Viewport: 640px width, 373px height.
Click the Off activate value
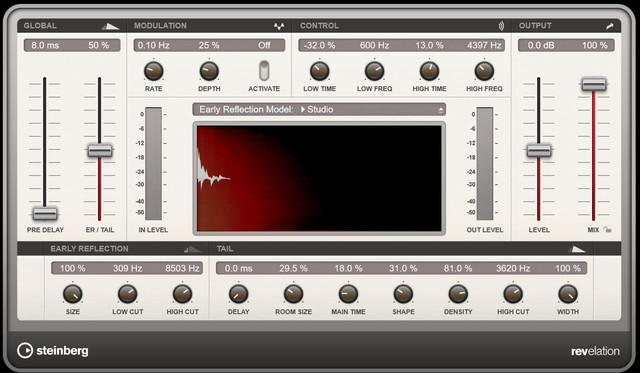tap(264, 45)
